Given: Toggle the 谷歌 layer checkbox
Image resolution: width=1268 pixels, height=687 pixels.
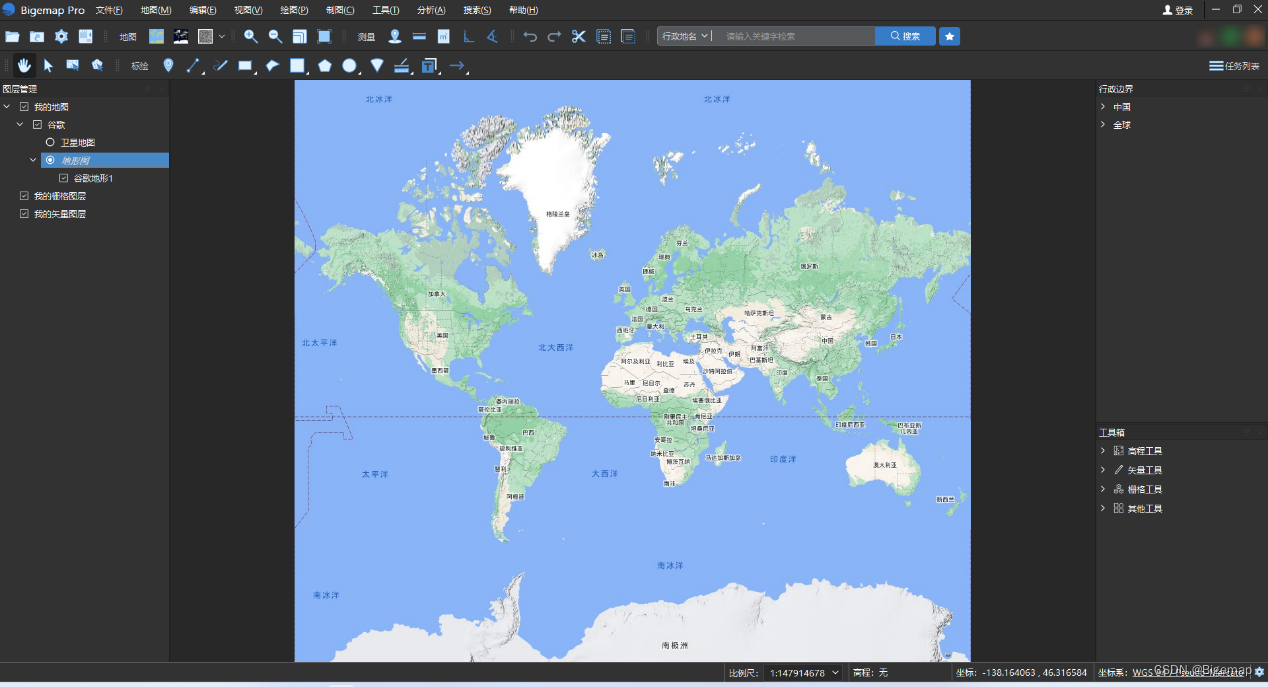Looking at the screenshot, I should click(37, 125).
